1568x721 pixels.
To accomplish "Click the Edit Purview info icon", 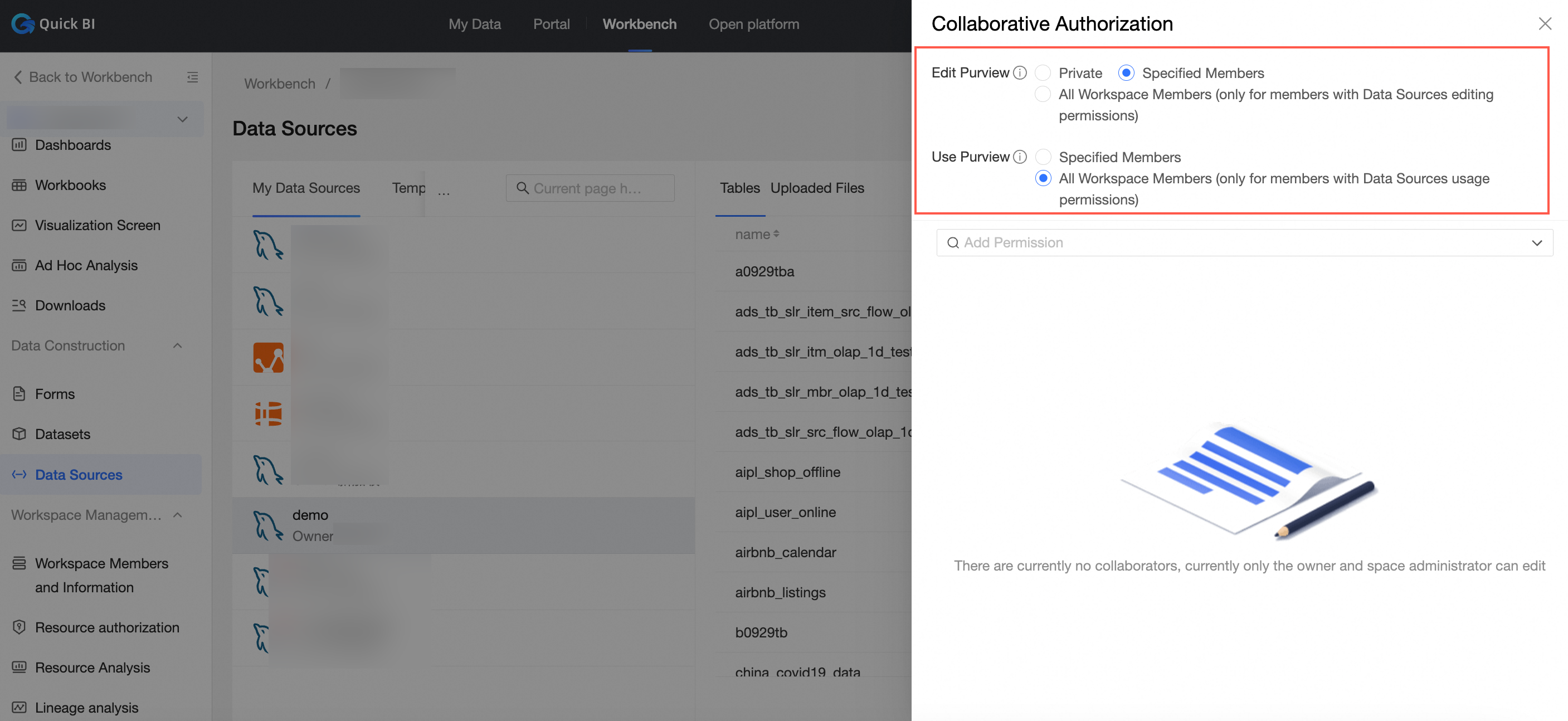I will (x=1020, y=73).
